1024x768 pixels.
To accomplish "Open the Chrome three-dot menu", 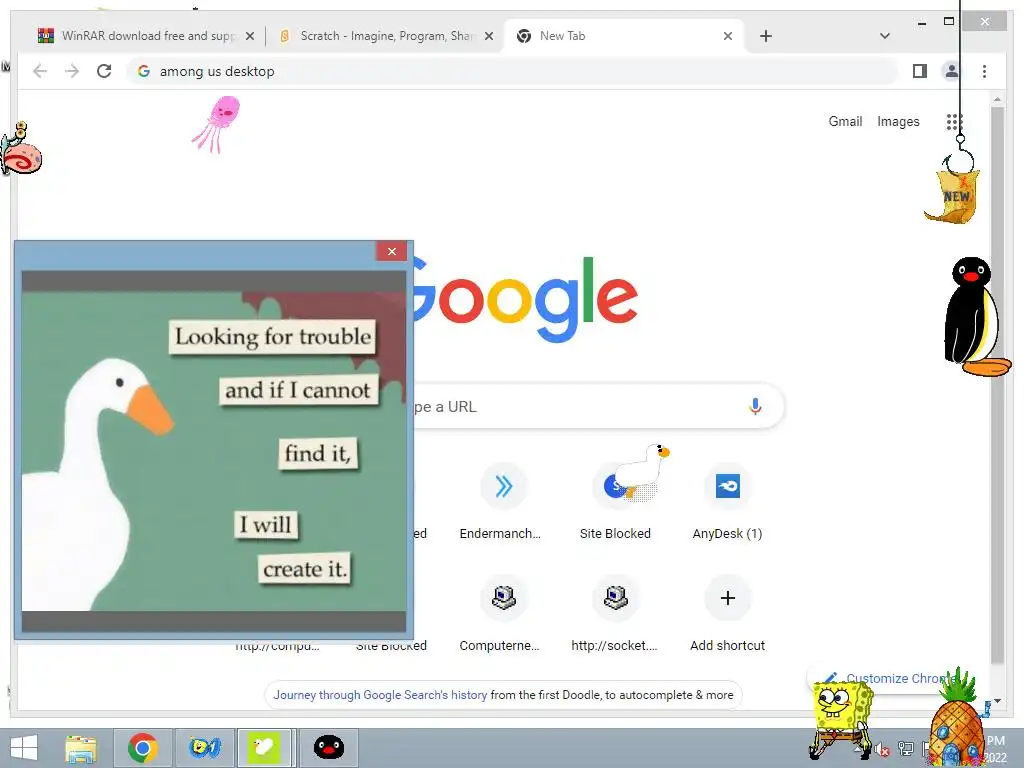I will click(984, 71).
